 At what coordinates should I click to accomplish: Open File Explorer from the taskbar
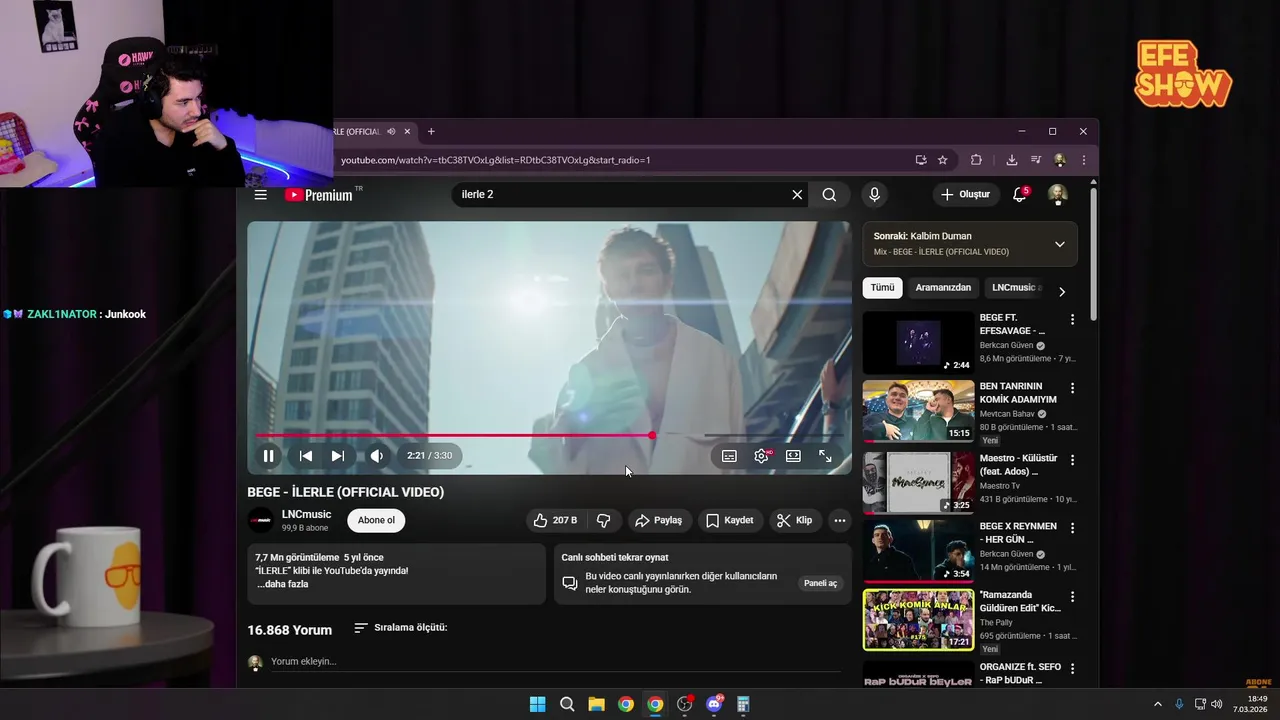(596, 704)
